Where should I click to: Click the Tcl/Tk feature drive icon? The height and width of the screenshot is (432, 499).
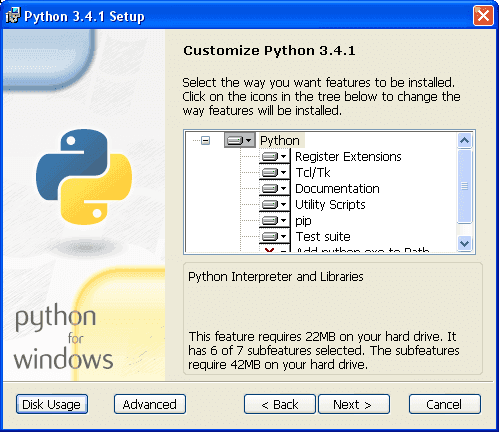[274, 172]
